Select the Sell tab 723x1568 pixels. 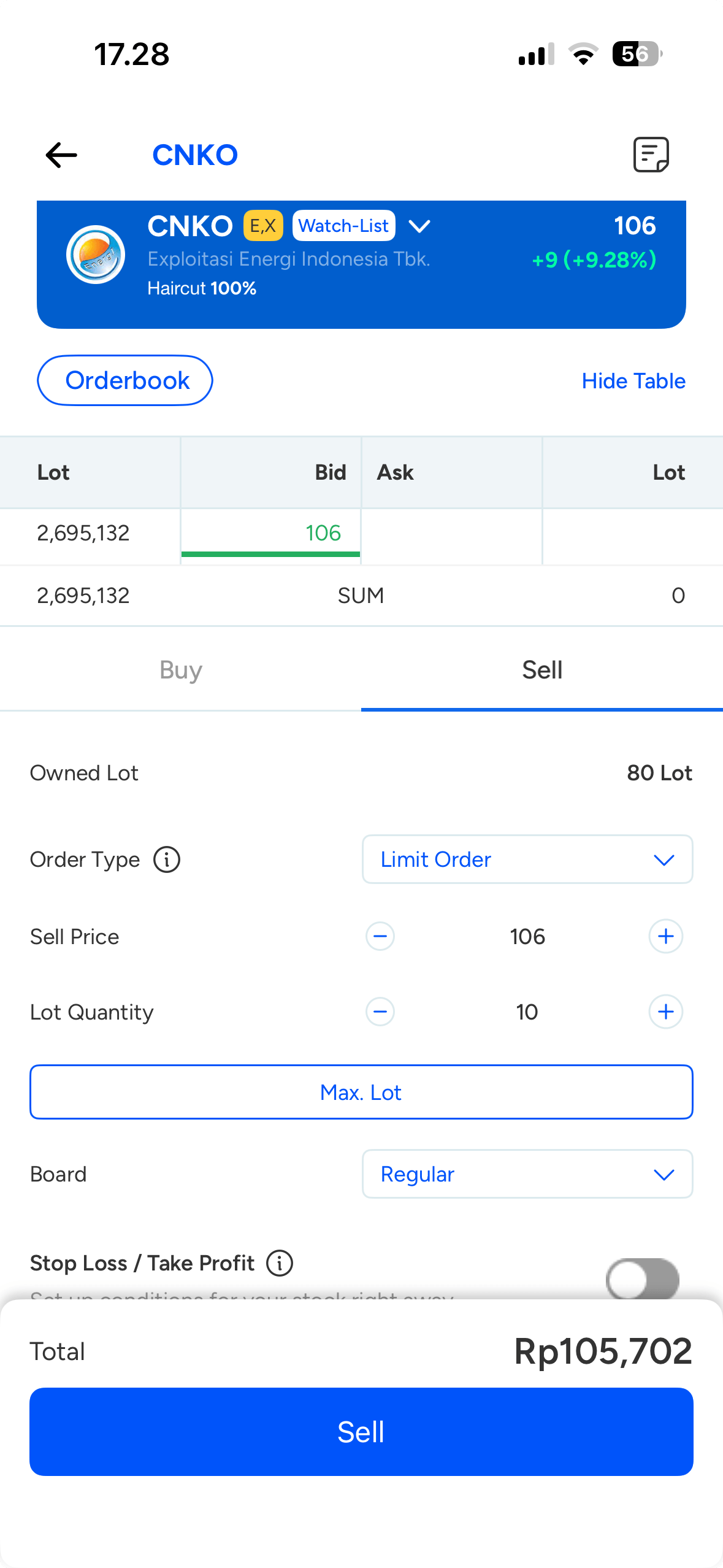click(x=542, y=670)
